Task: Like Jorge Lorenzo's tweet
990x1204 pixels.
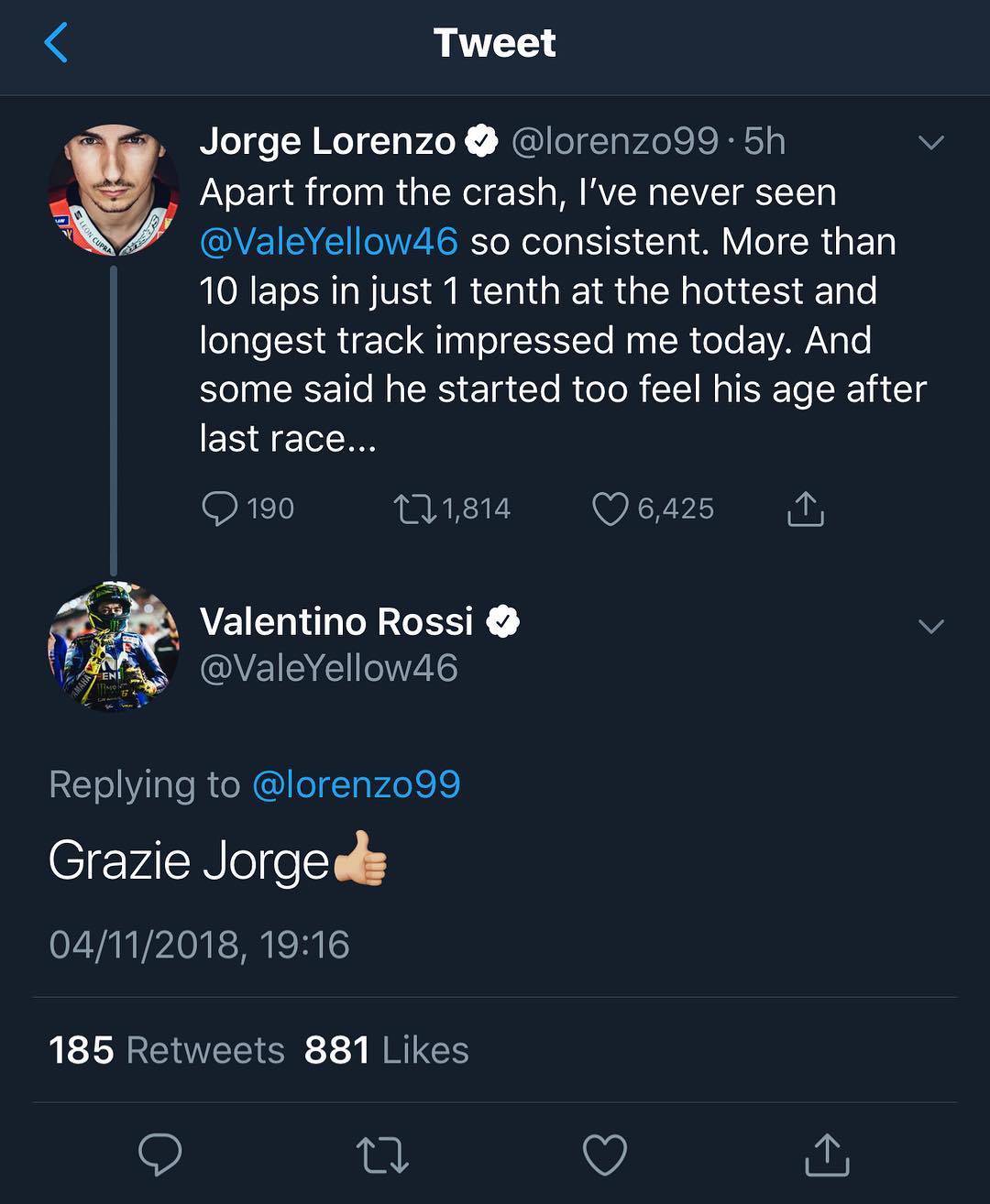Action: coord(610,509)
